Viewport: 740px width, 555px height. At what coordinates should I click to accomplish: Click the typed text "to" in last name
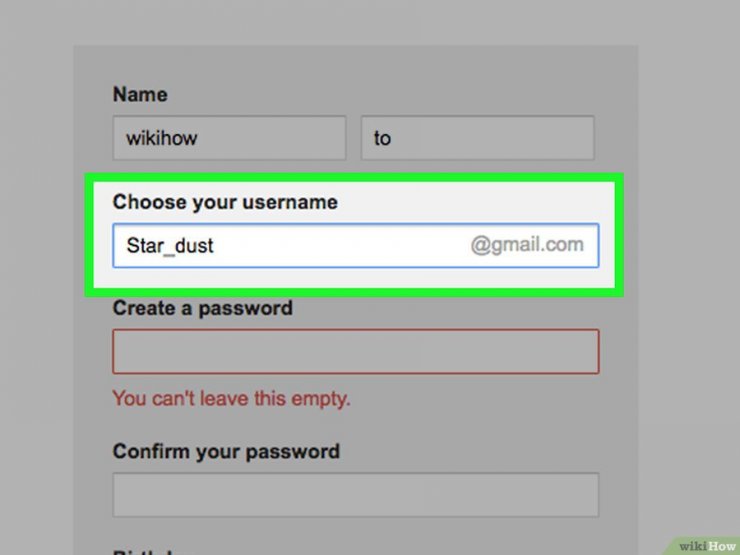click(x=382, y=139)
